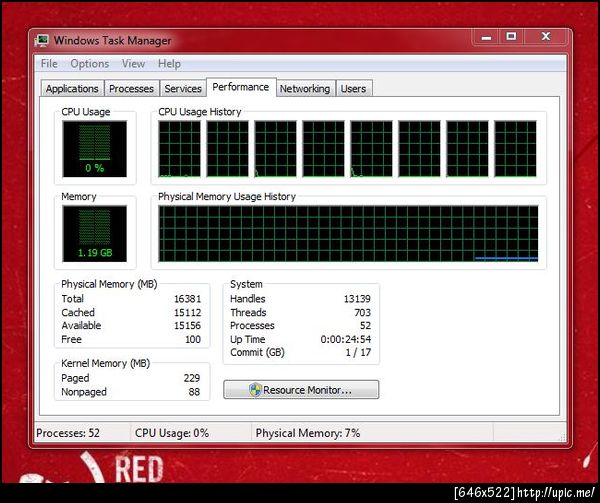The width and height of the screenshot is (600, 503).
Task: Switch to the Users tab
Action: (353, 88)
